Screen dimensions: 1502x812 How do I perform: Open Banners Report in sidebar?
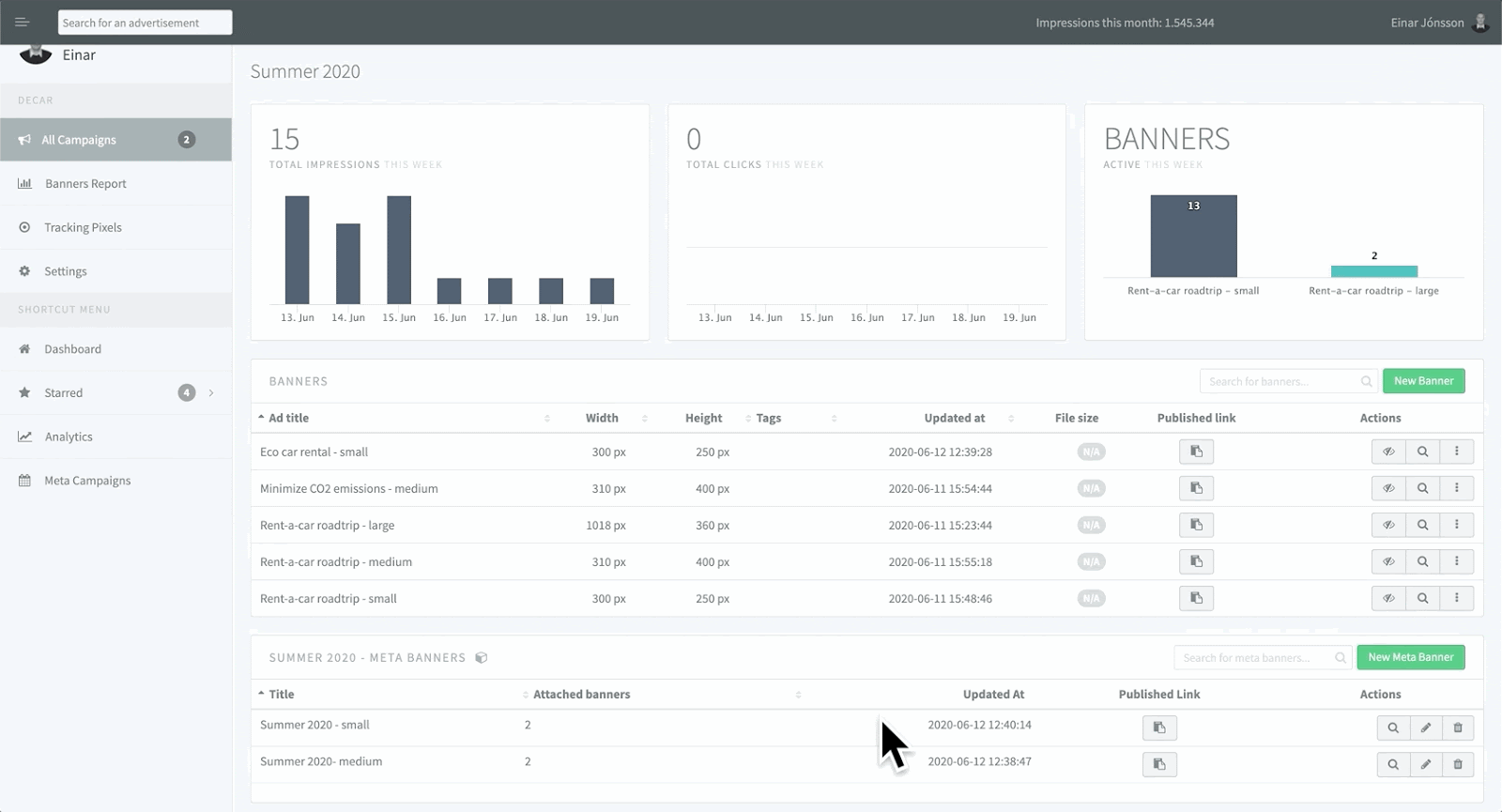[x=85, y=184]
